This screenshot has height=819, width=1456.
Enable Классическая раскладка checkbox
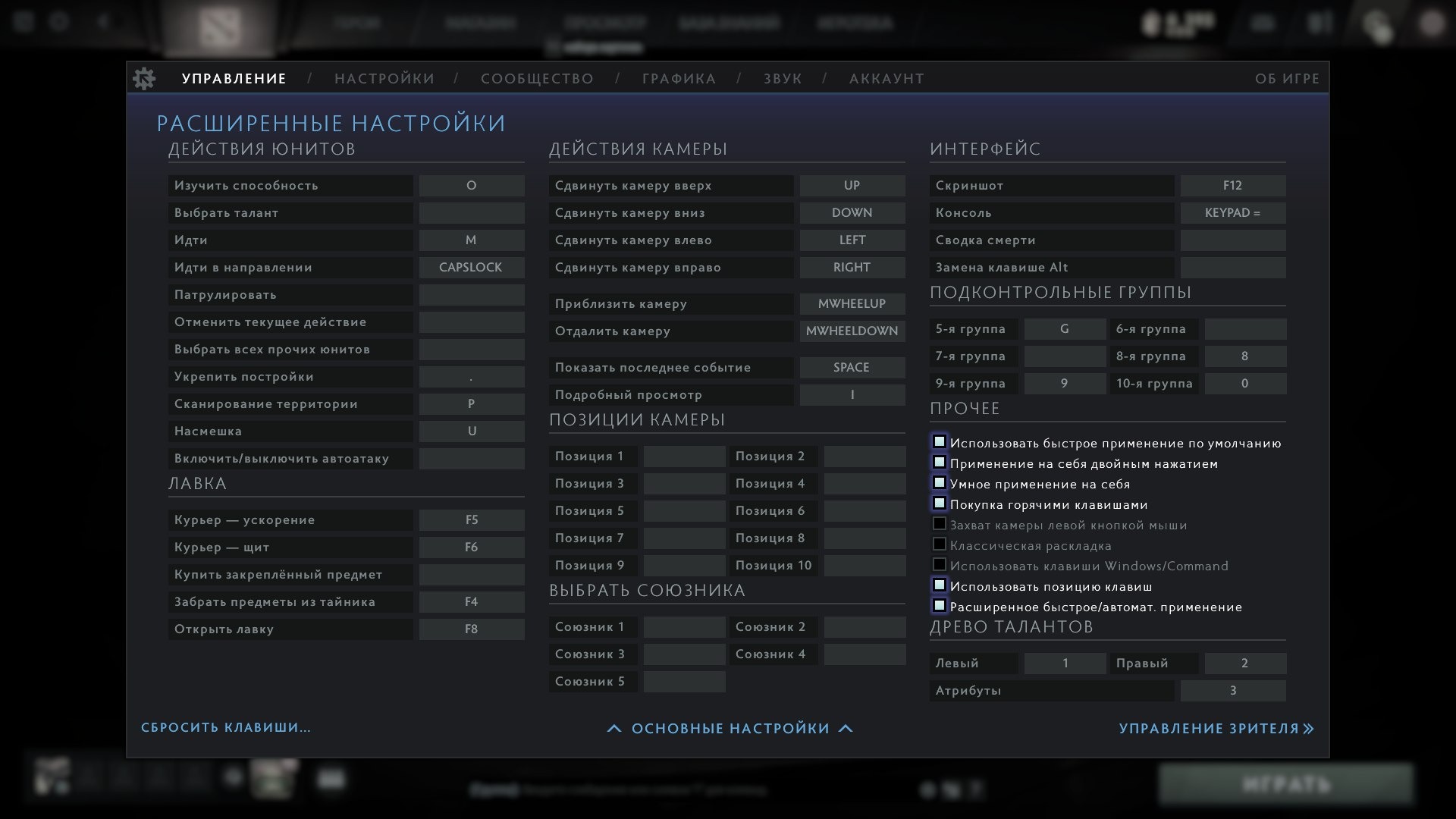[939, 544]
